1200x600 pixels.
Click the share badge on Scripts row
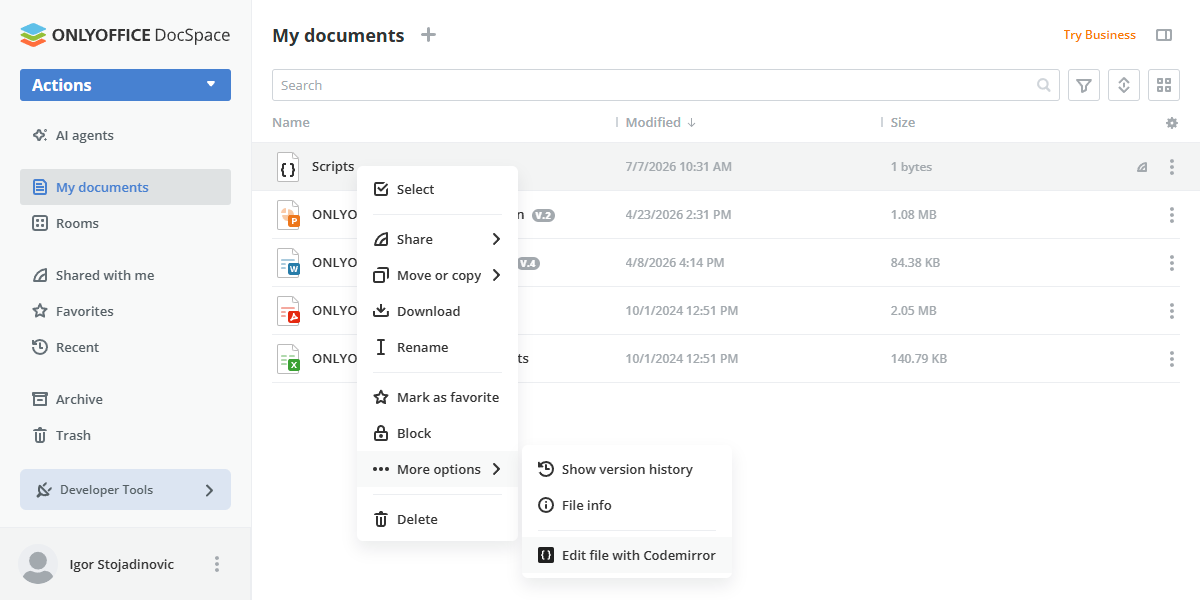[x=1142, y=168]
